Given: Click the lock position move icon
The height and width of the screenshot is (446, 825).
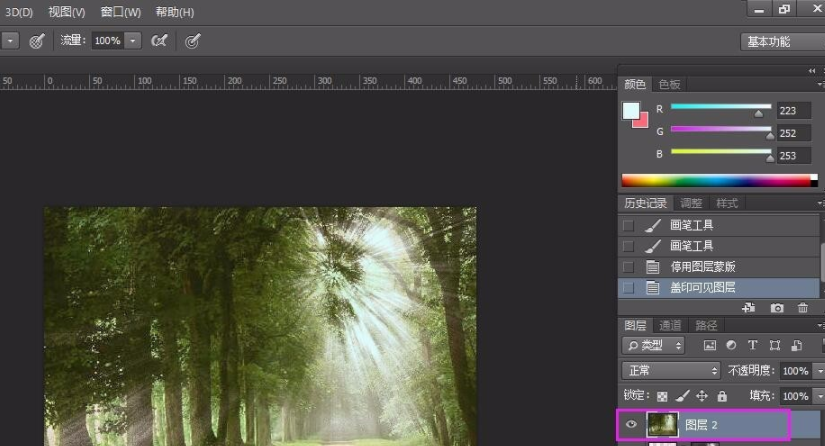Looking at the screenshot, I should click(x=701, y=396).
